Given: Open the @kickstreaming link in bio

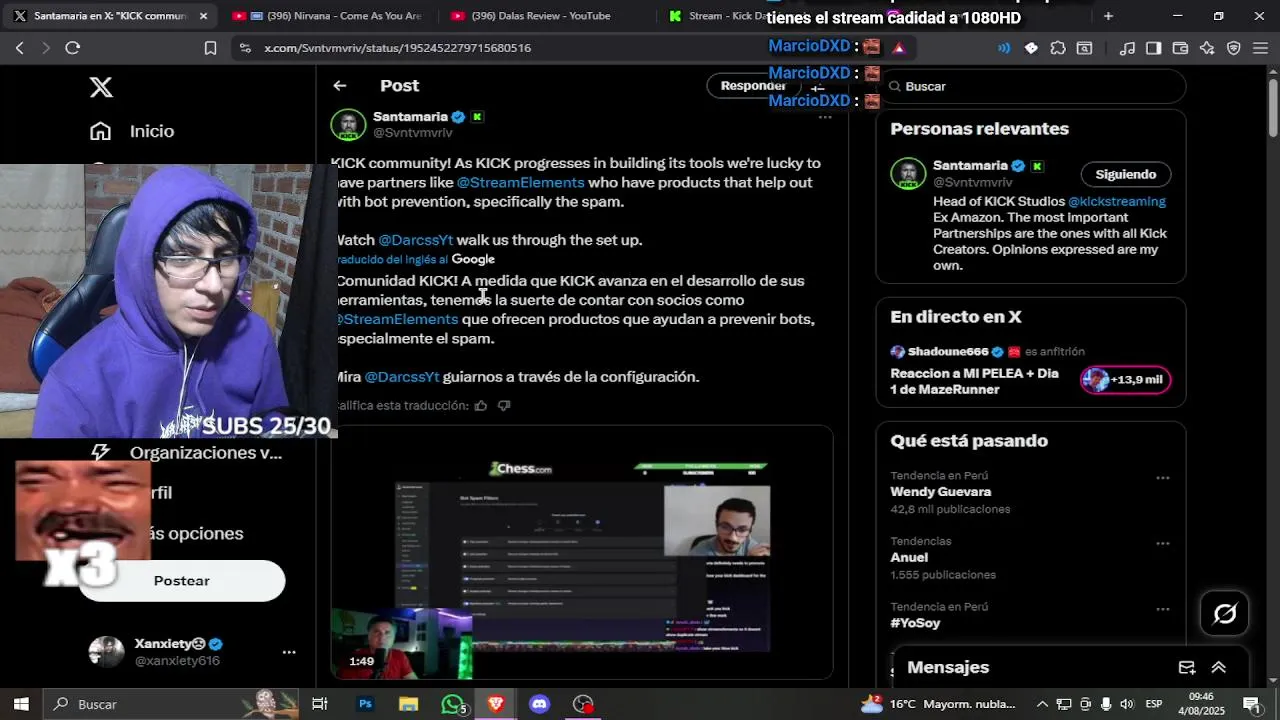Looking at the screenshot, I should pos(1117,201).
